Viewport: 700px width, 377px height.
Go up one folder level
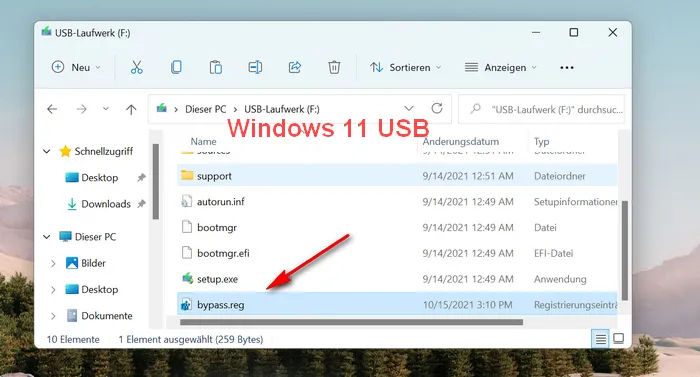click(x=131, y=109)
